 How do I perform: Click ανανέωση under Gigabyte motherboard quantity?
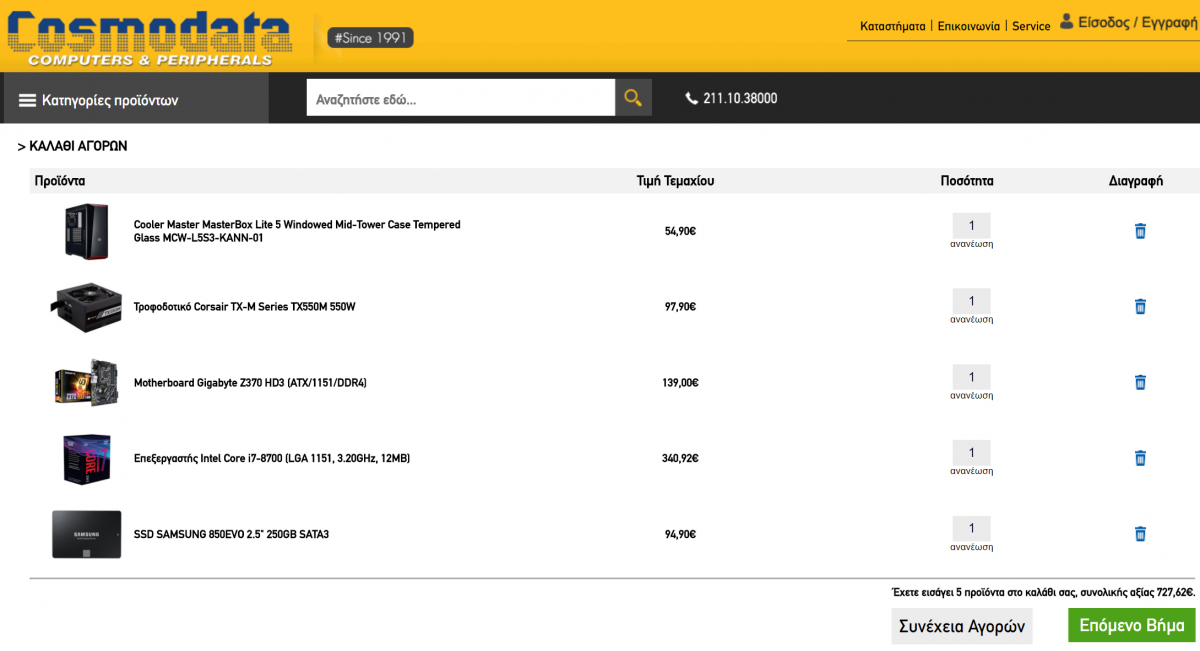pyautogui.click(x=971, y=395)
